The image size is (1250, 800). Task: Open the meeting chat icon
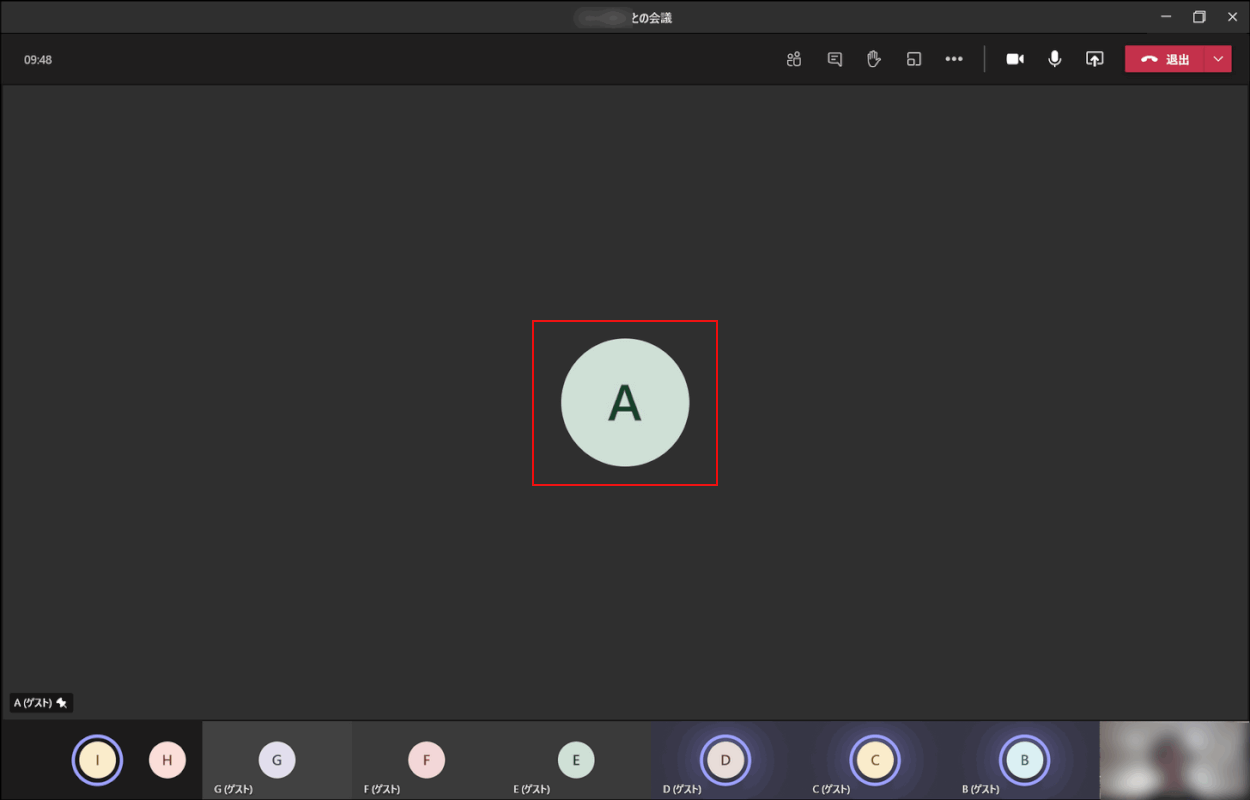click(x=834, y=59)
